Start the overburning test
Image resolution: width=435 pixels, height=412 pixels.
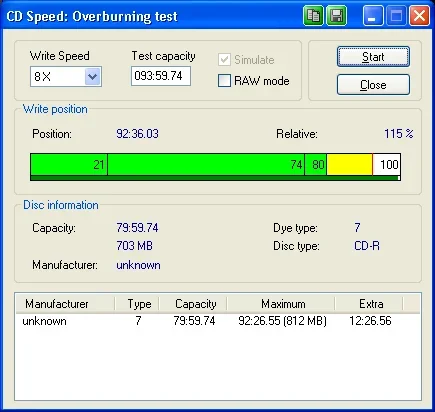pos(373,57)
